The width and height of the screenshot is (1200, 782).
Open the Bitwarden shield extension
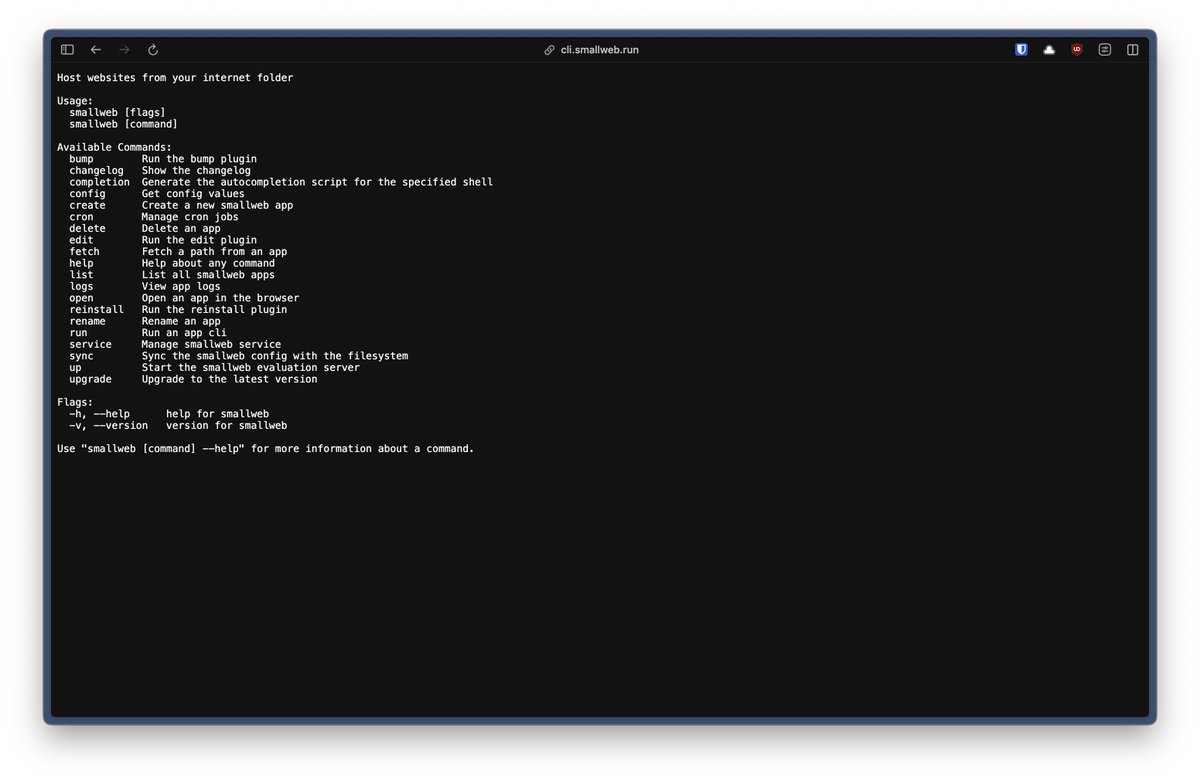click(1021, 50)
